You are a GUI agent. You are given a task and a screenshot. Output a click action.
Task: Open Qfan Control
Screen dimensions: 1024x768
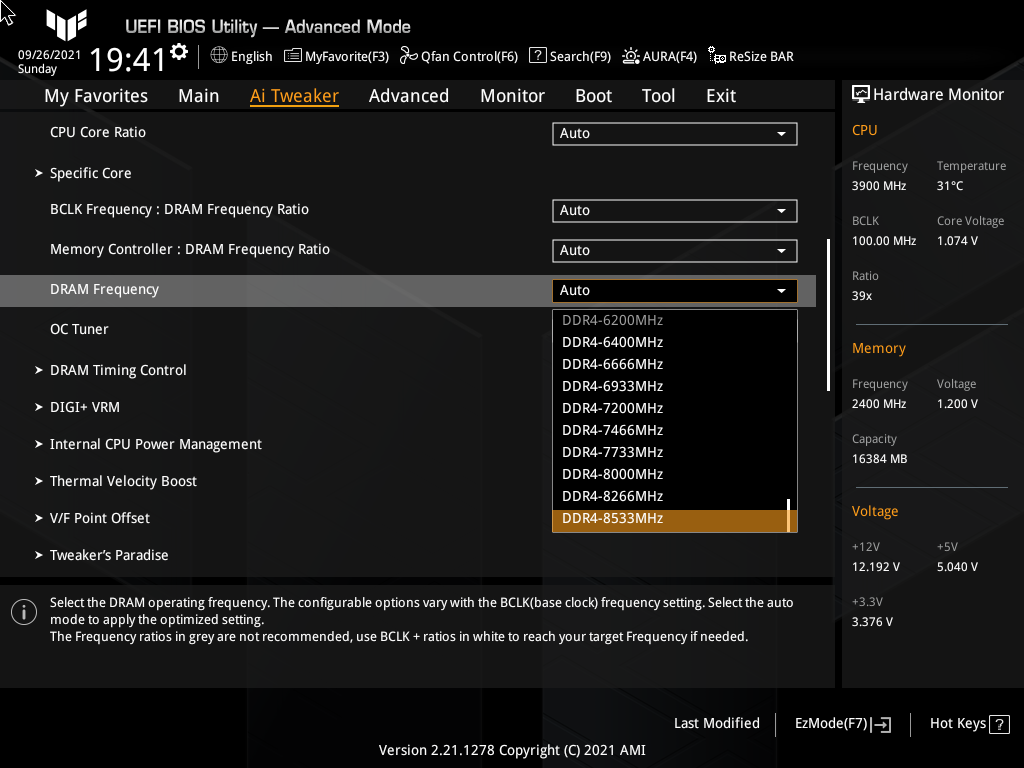coord(458,56)
